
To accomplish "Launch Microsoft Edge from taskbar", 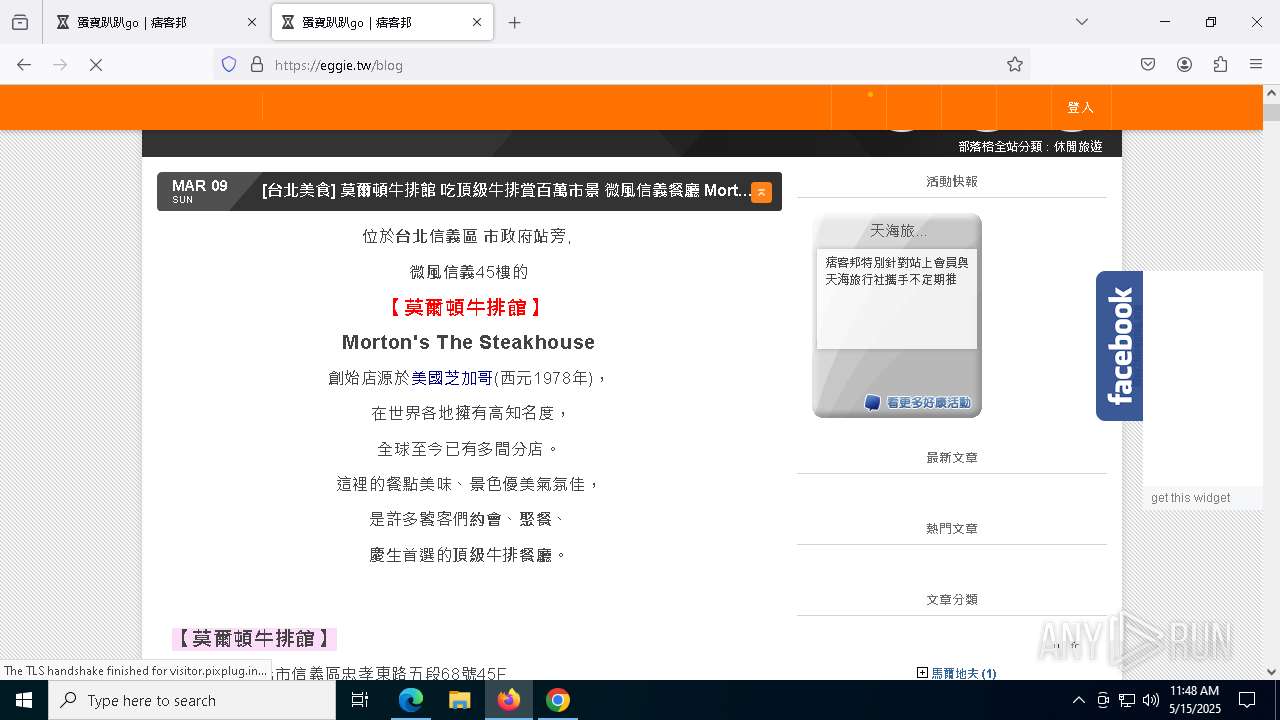I will [411, 700].
